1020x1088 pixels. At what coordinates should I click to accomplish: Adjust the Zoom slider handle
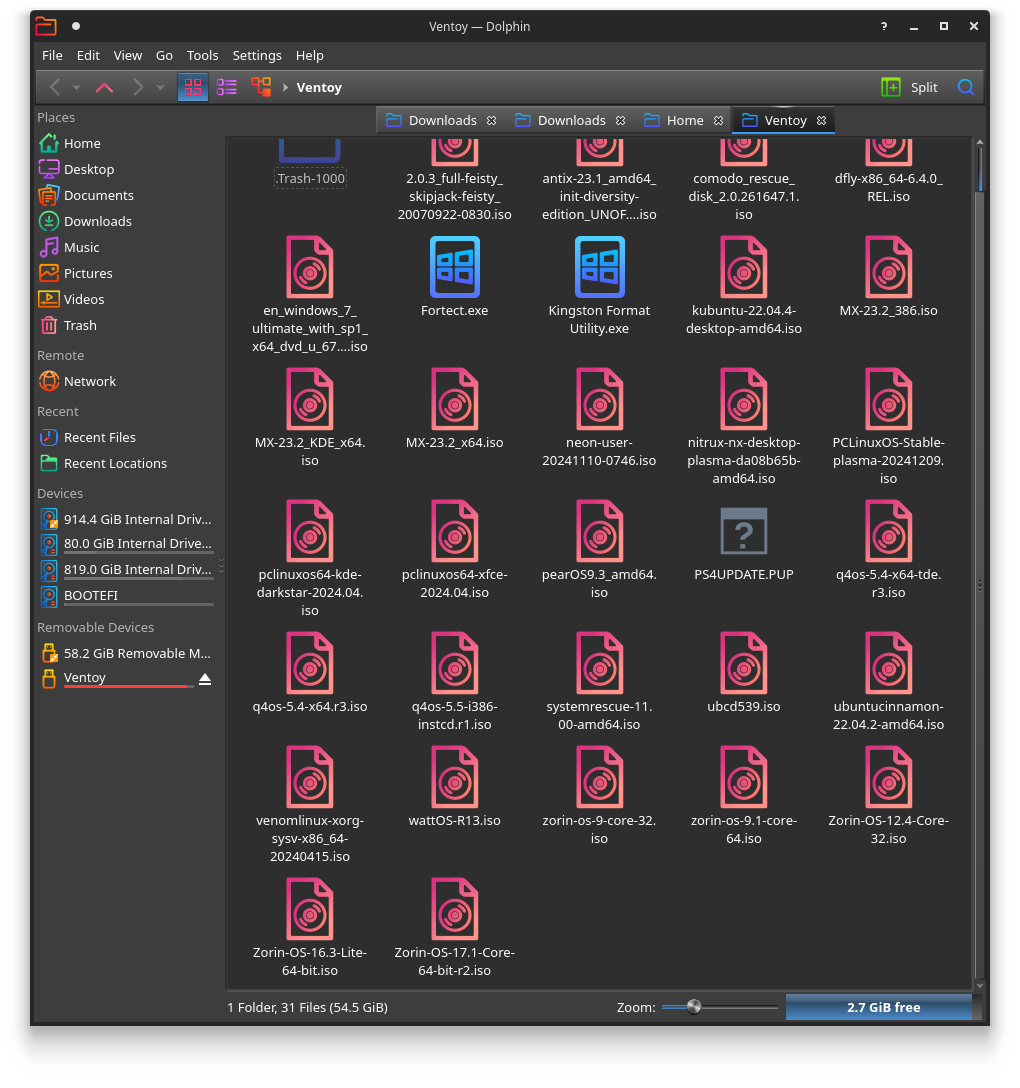[x=694, y=1008]
